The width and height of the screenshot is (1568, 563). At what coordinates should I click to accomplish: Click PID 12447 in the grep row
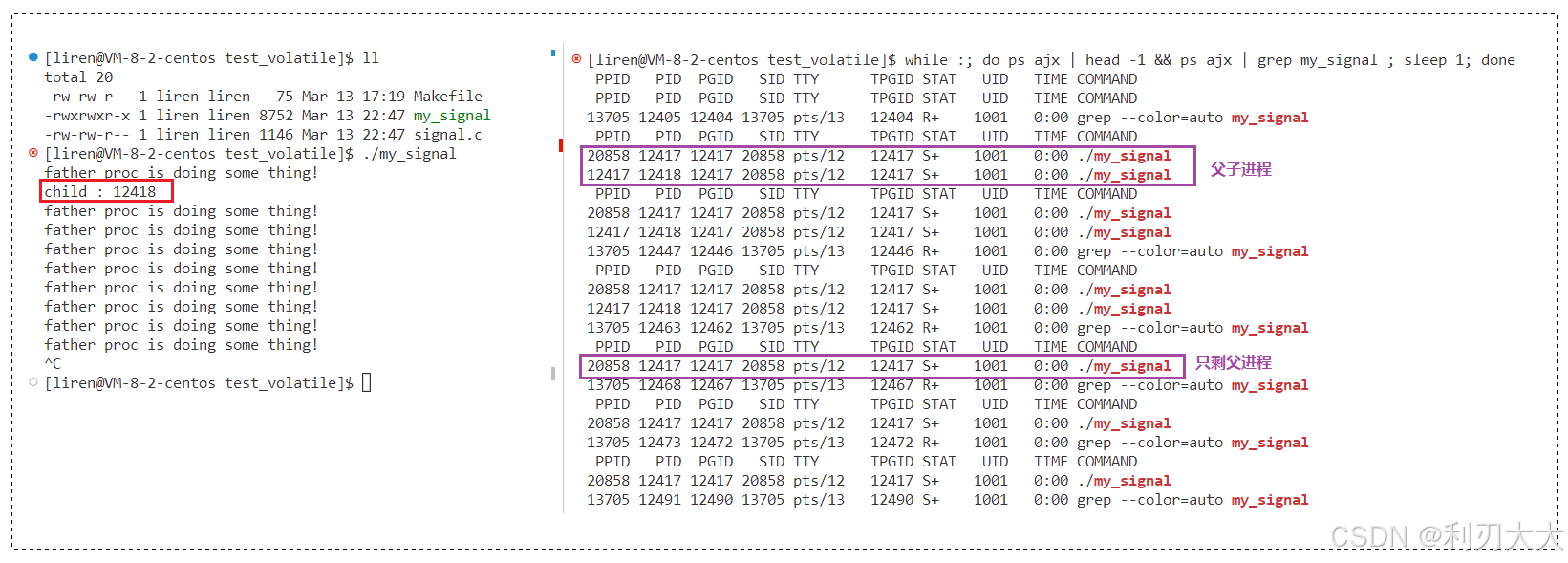tap(660, 251)
